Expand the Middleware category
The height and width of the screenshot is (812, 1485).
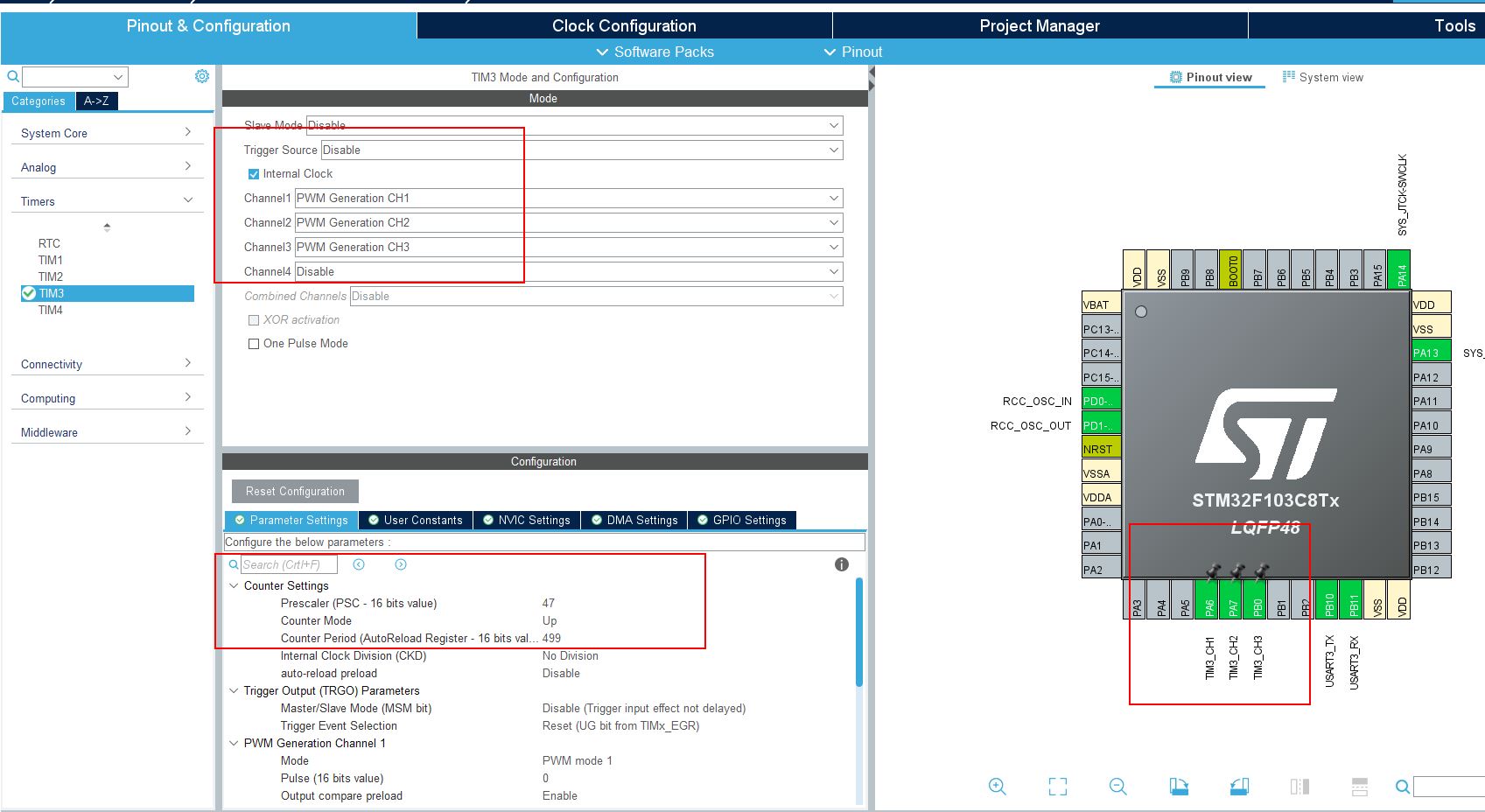pos(107,432)
